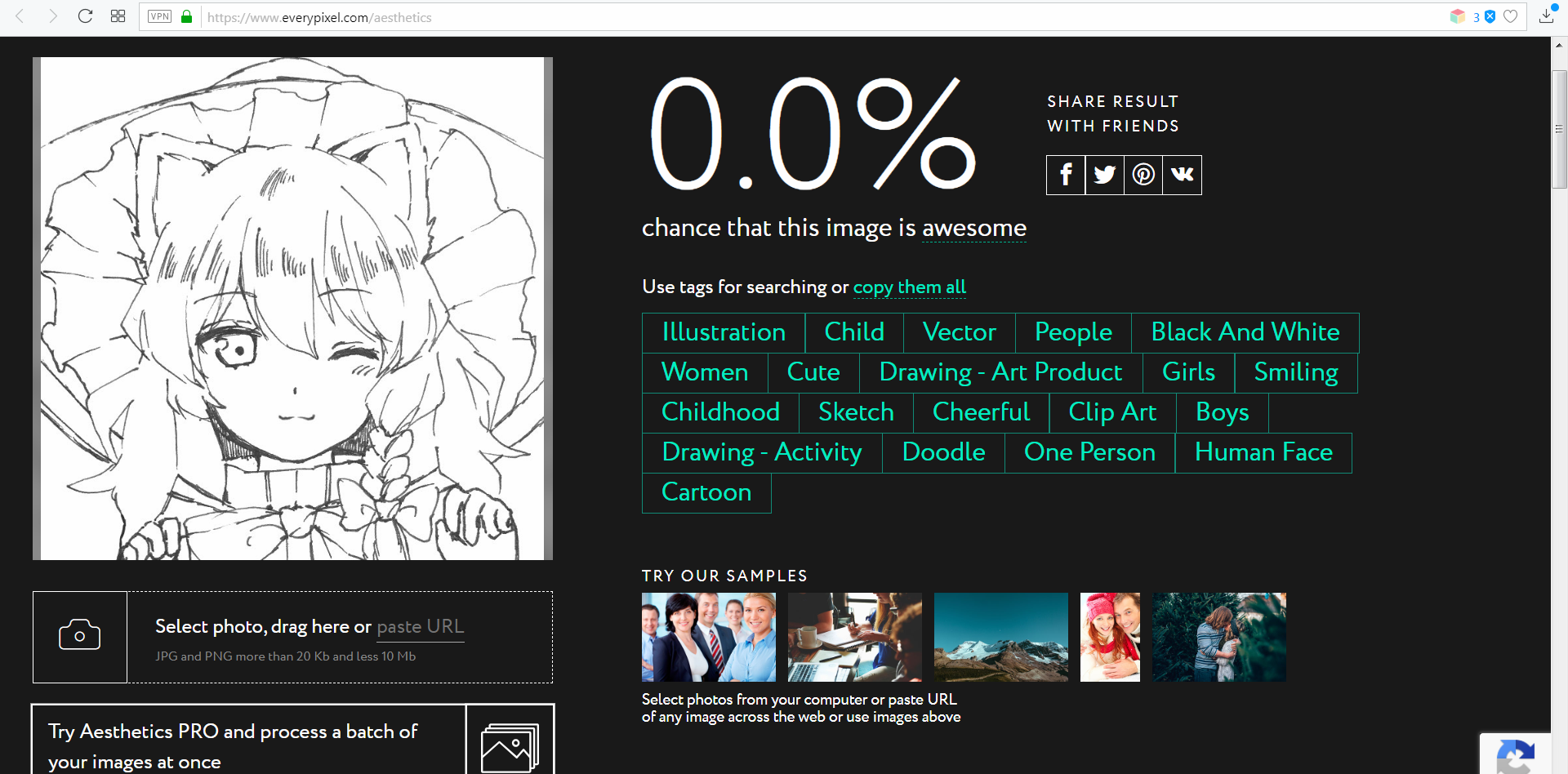Select the Cartoon tag
Viewport: 1568px width, 774px height.
click(706, 492)
